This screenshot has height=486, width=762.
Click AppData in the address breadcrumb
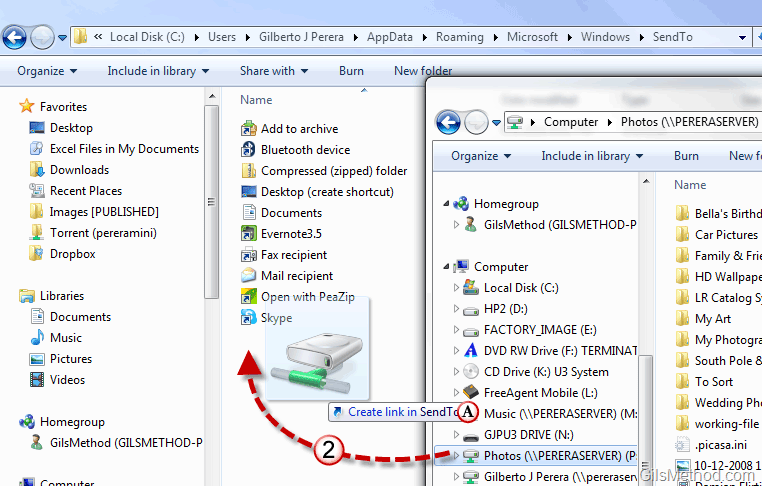(x=390, y=37)
